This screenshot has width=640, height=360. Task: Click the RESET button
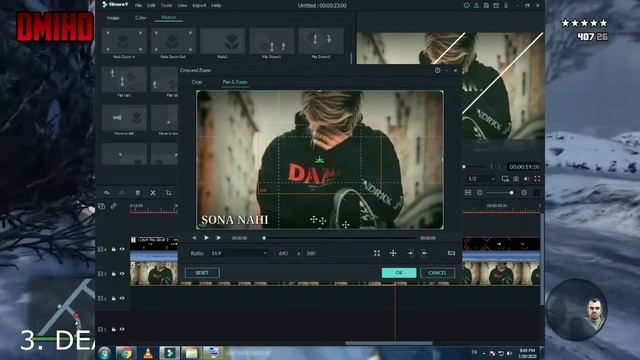pyautogui.click(x=202, y=273)
